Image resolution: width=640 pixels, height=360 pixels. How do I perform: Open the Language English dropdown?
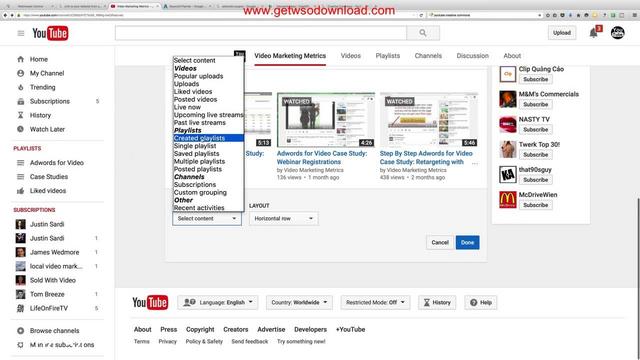pyautogui.click(x=218, y=302)
